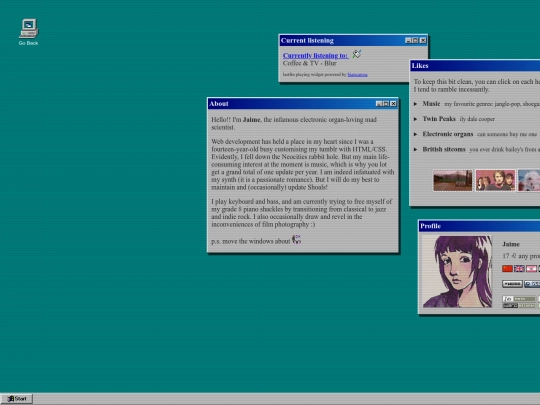Click the 'Coffee & TV - Blur' track text
This screenshot has width=540, height=405.
click(x=310, y=63)
